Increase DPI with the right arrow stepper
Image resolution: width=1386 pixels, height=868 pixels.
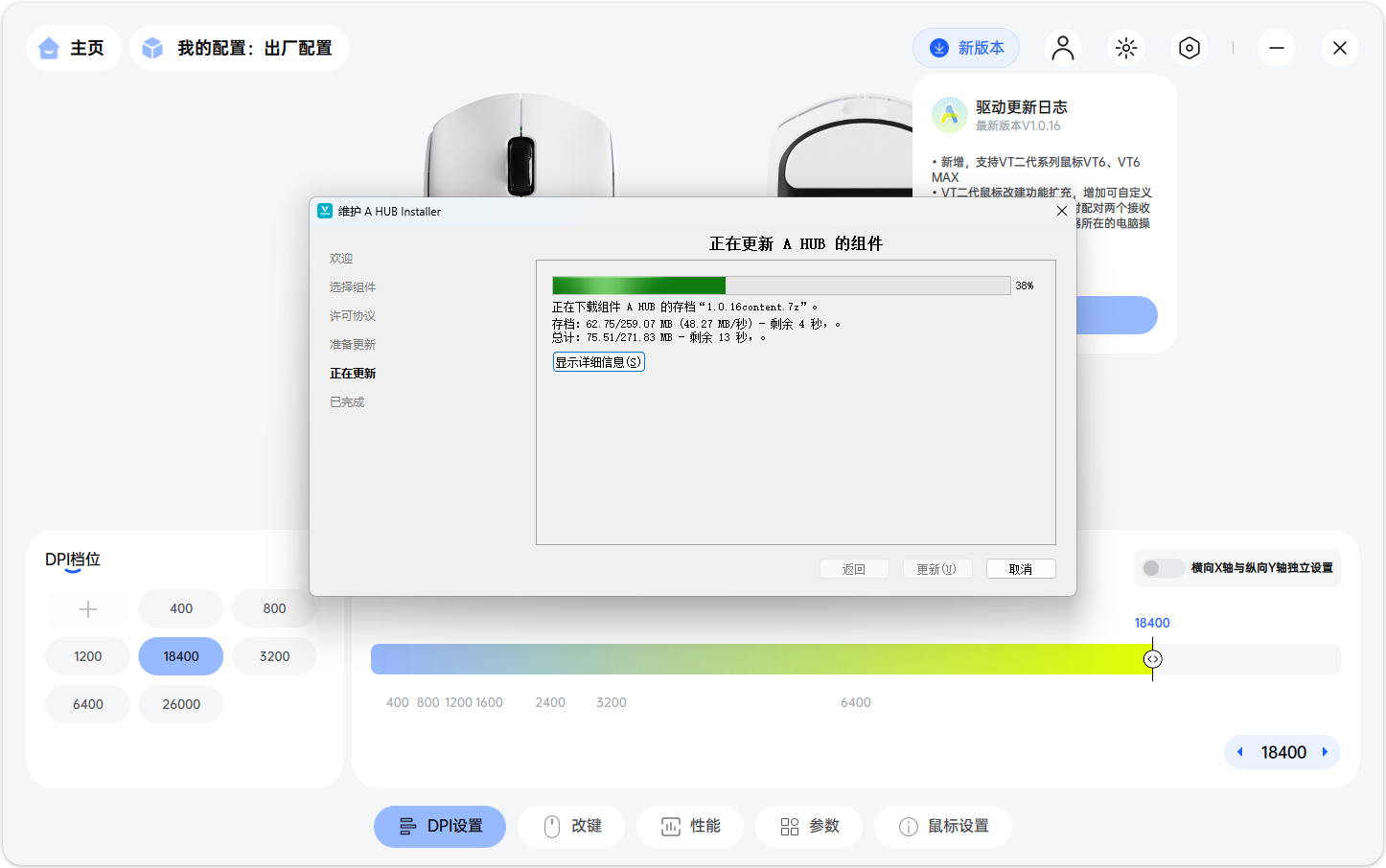[1326, 752]
